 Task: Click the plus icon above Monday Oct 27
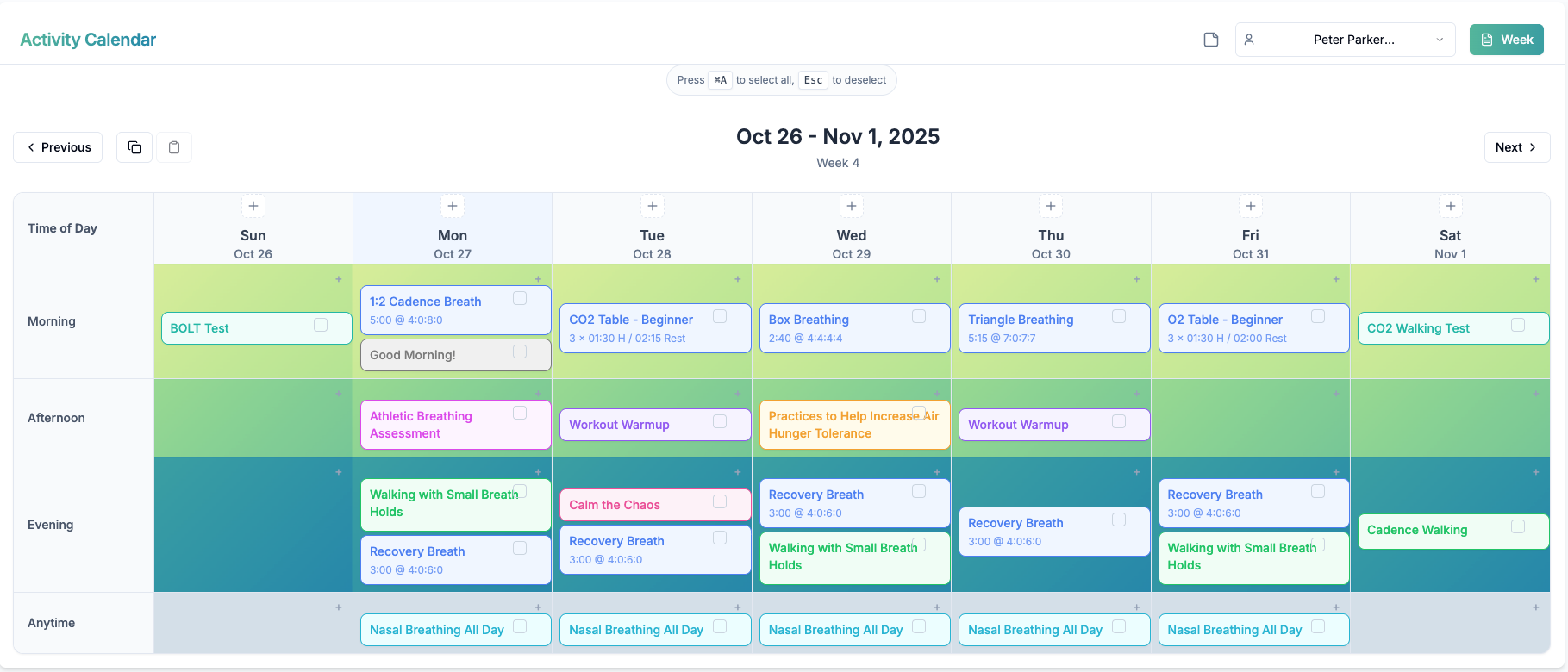tap(452, 206)
